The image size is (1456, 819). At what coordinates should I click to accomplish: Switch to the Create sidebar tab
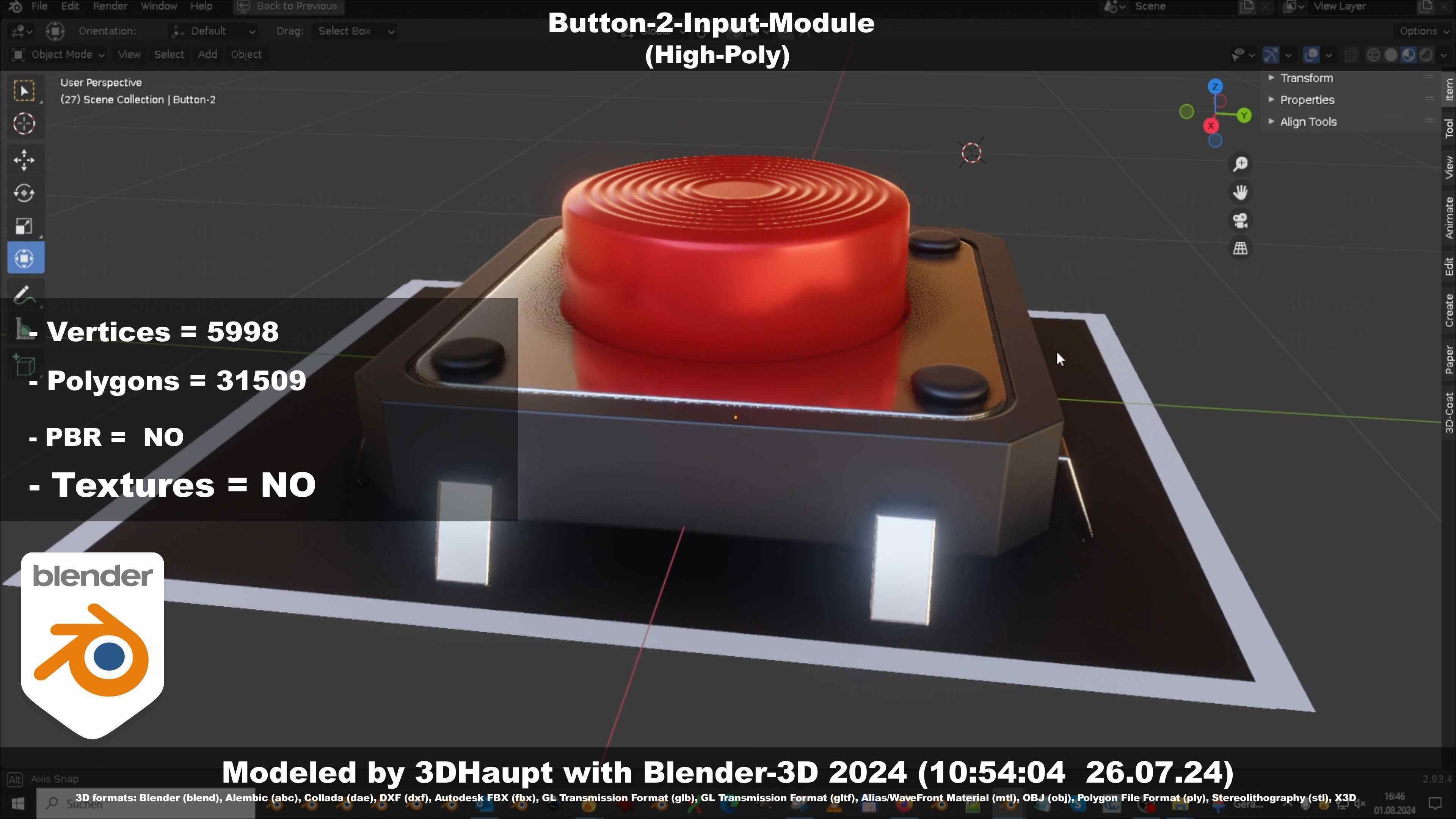pyautogui.click(x=1449, y=311)
